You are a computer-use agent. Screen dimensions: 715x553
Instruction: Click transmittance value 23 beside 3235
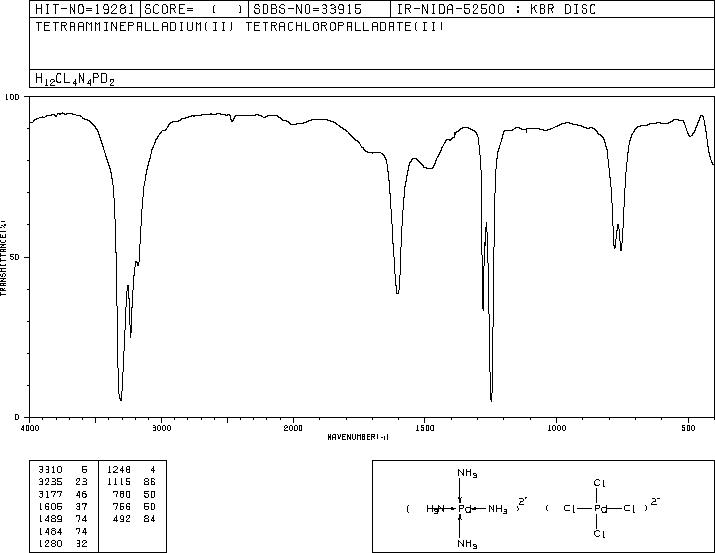pos(82,482)
